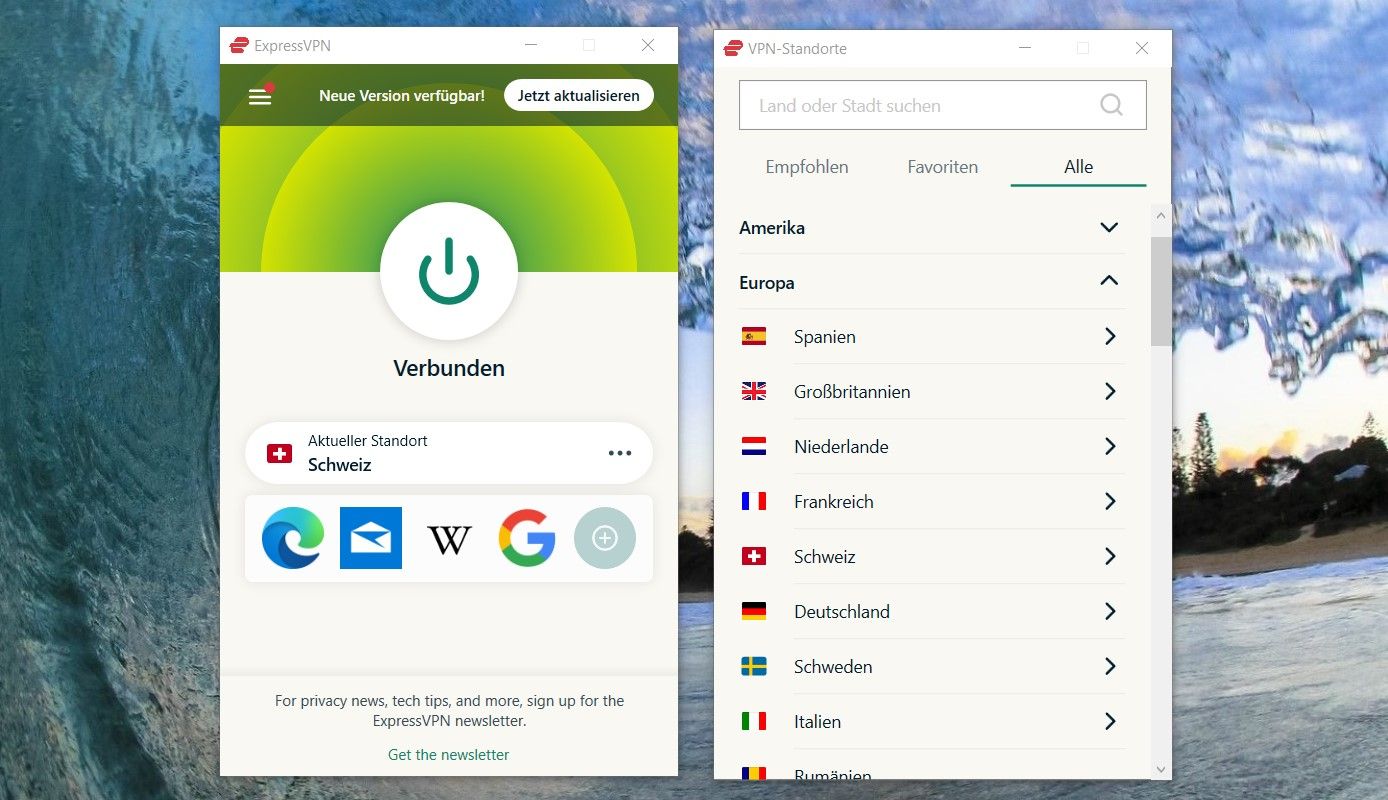The image size is (1388, 800).
Task: Open the Google shortcut icon
Action: point(527,538)
